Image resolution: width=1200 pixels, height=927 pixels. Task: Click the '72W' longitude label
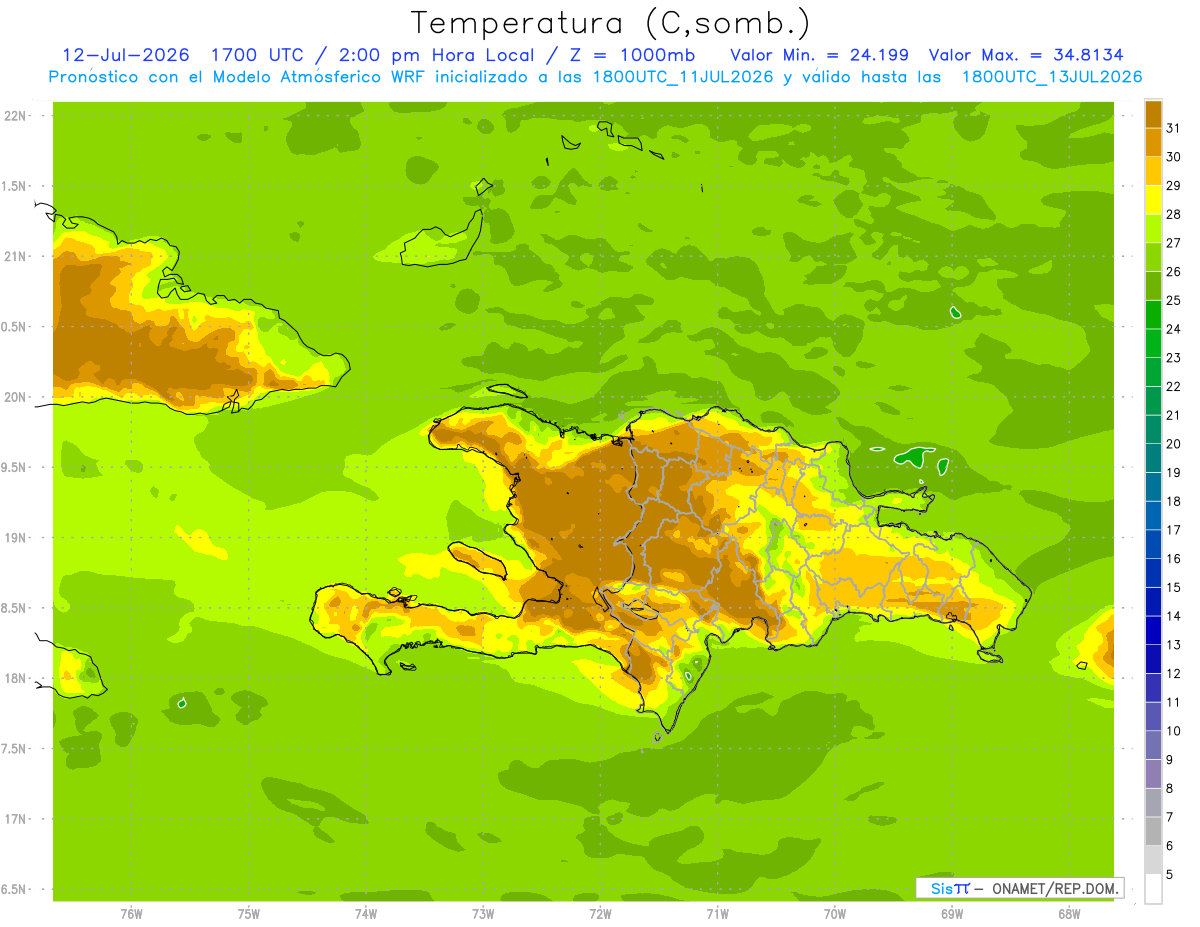[x=600, y=914]
